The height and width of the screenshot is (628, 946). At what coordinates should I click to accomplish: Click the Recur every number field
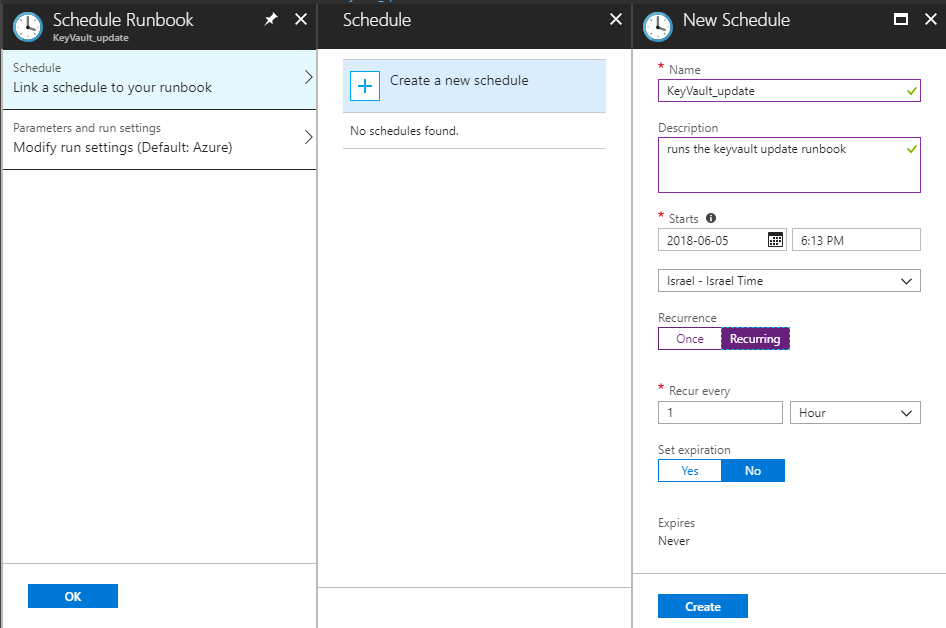pyautogui.click(x=720, y=413)
